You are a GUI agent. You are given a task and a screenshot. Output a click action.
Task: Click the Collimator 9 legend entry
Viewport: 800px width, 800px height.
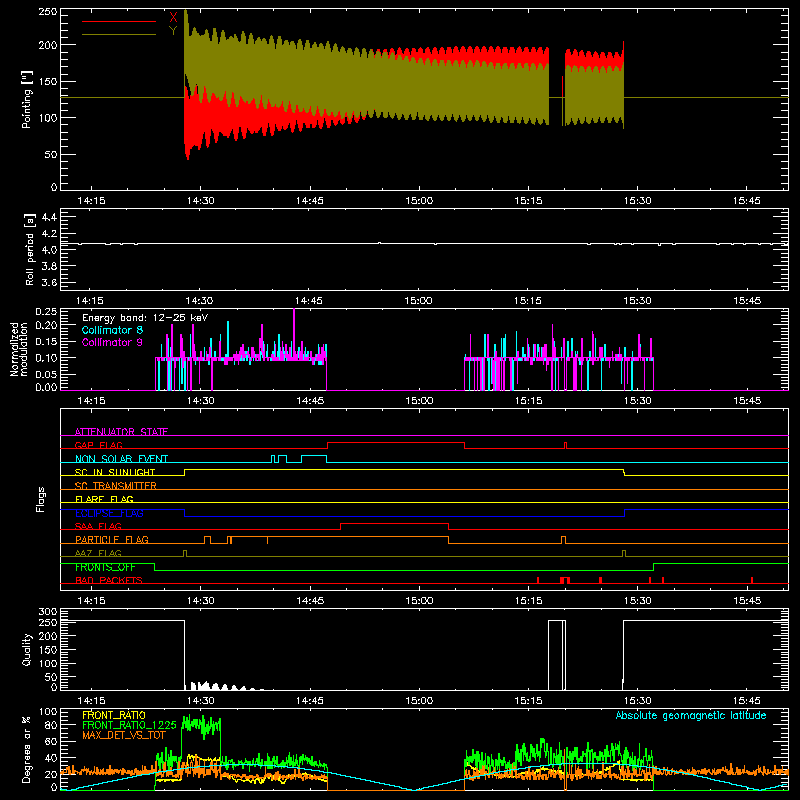[x=112, y=342]
